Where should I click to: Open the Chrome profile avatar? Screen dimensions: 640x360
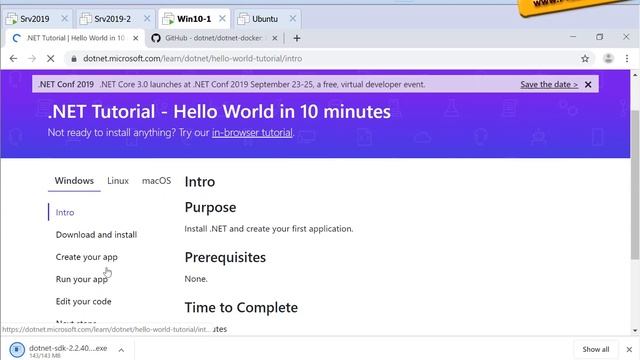click(608, 59)
